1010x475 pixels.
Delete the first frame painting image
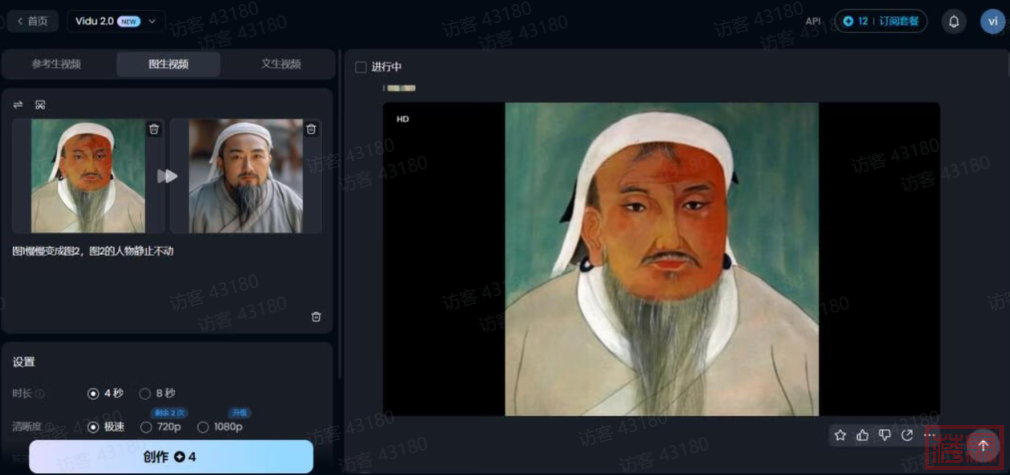click(x=153, y=129)
